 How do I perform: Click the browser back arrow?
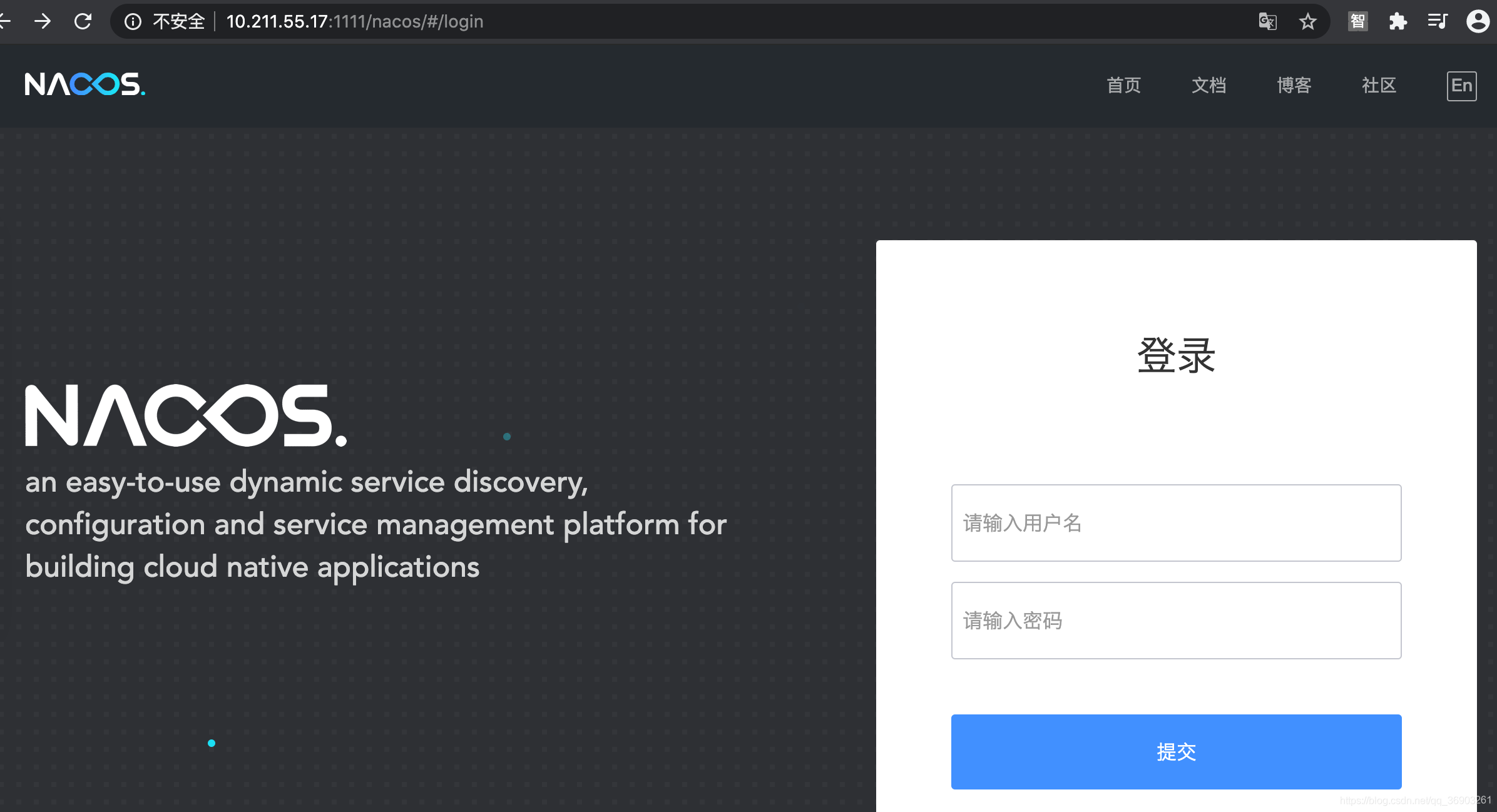(5, 22)
